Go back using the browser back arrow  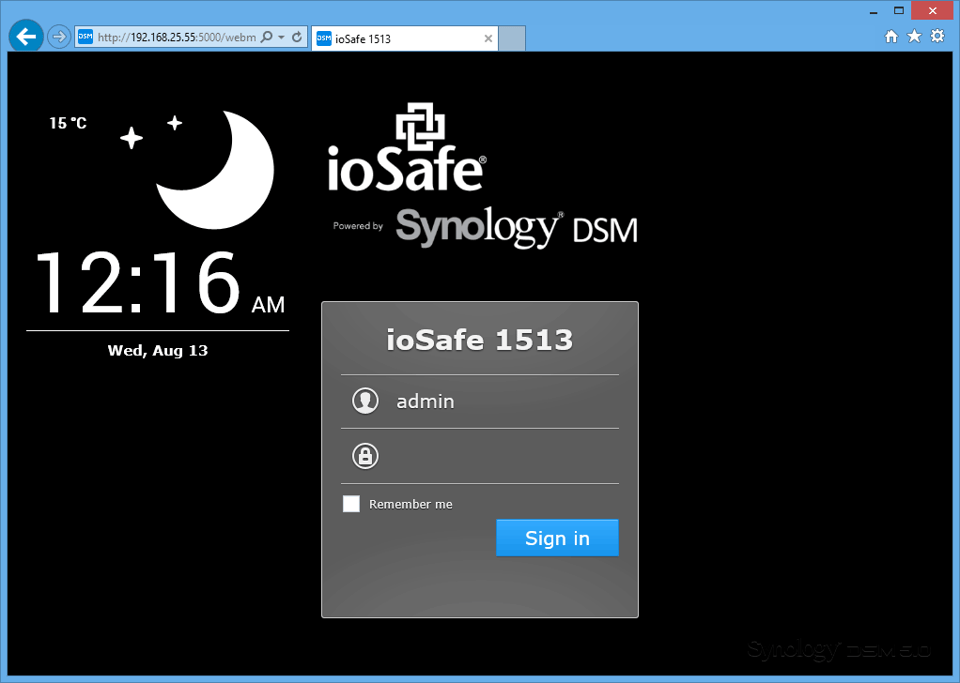coord(26,37)
